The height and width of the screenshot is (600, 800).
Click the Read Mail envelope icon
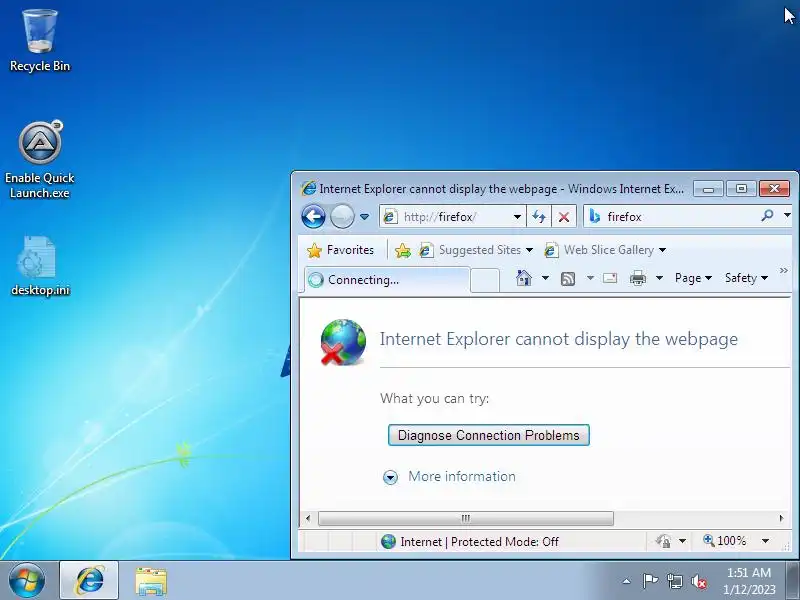pos(610,278)
